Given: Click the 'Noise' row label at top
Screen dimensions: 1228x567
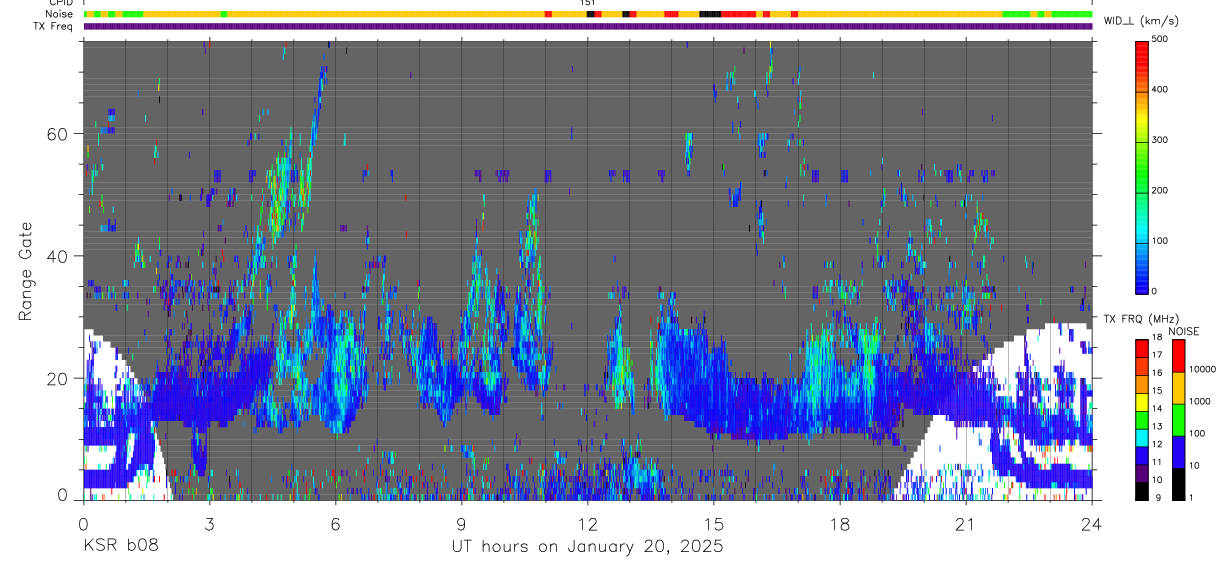Looking at the screenshot, I should click(60, 14).
